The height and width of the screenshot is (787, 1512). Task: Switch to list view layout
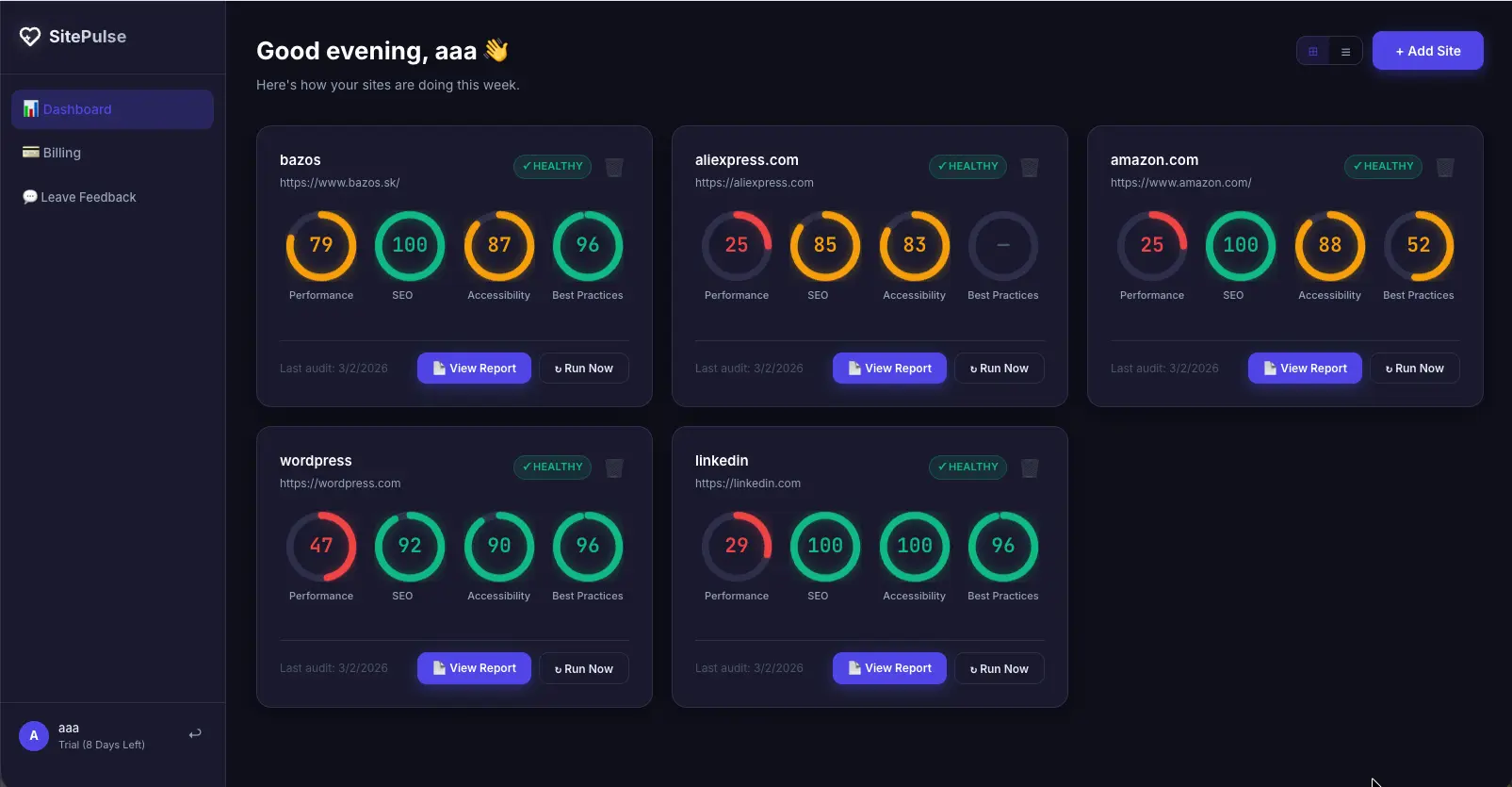click(1345, 52)
